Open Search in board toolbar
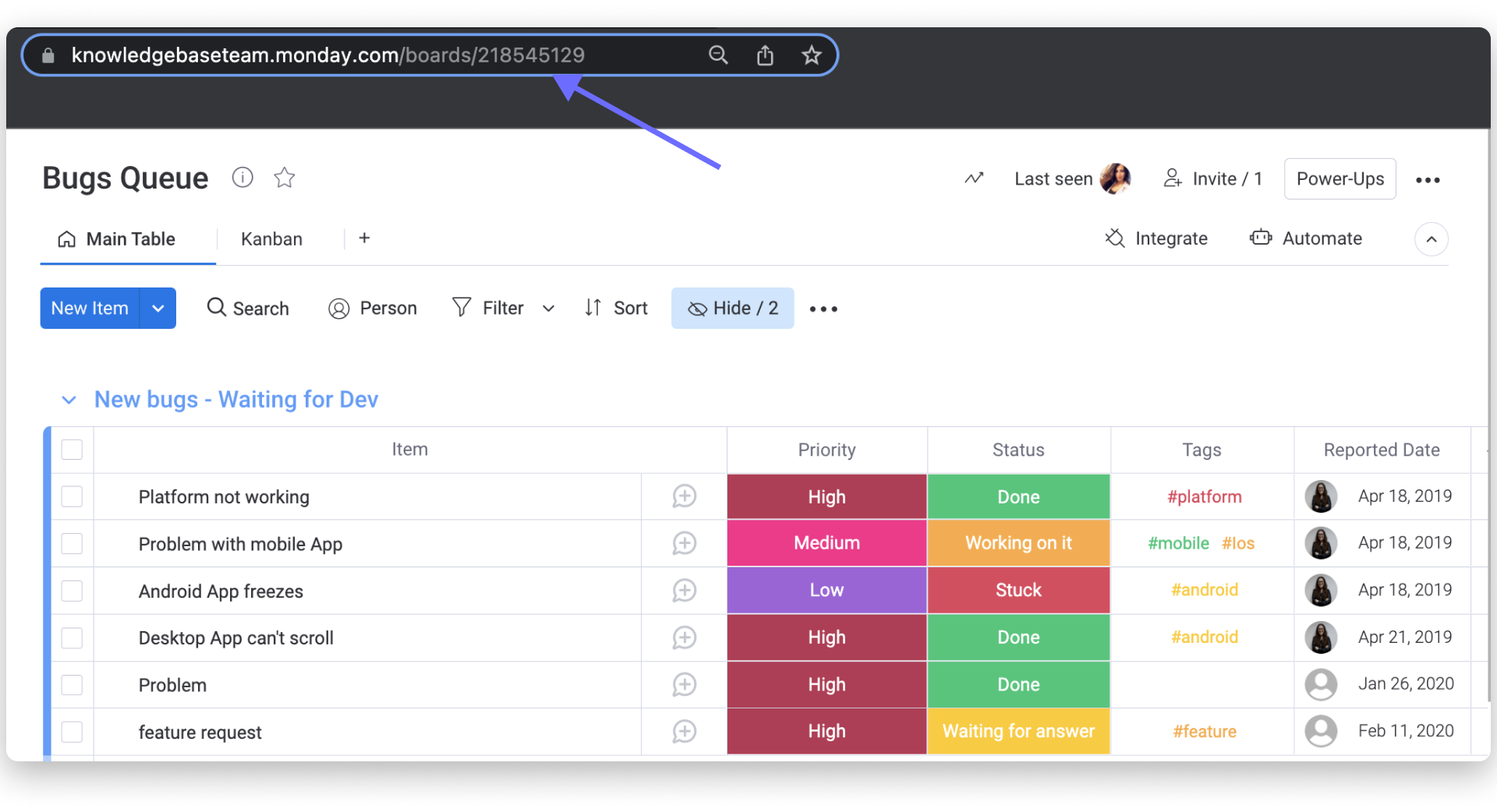 (x=248, y=308)
